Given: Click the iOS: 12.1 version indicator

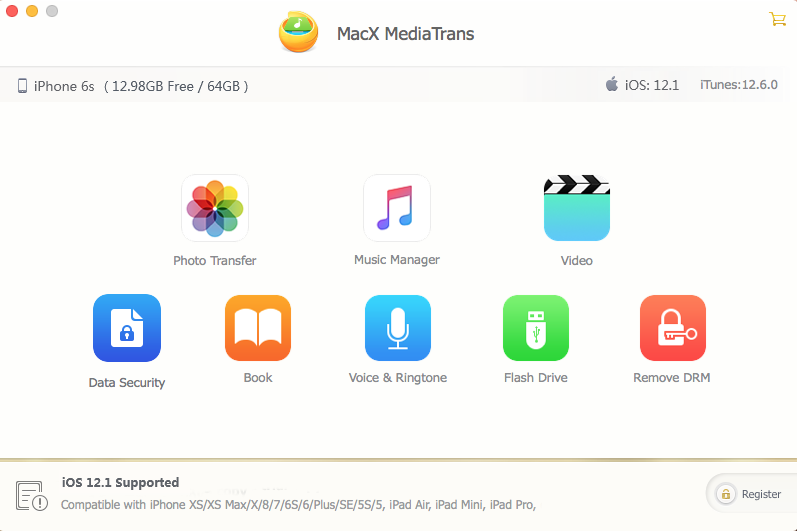Looking at the screenshot, I should (642, 86).
